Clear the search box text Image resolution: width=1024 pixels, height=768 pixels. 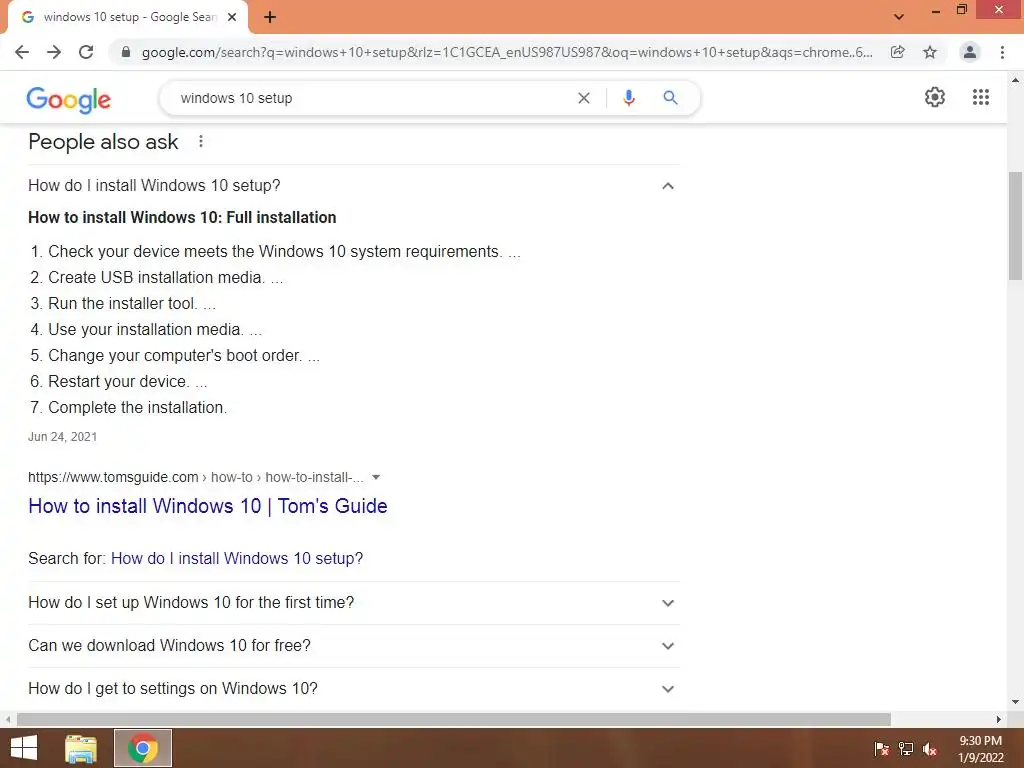[x=584, y=98]
